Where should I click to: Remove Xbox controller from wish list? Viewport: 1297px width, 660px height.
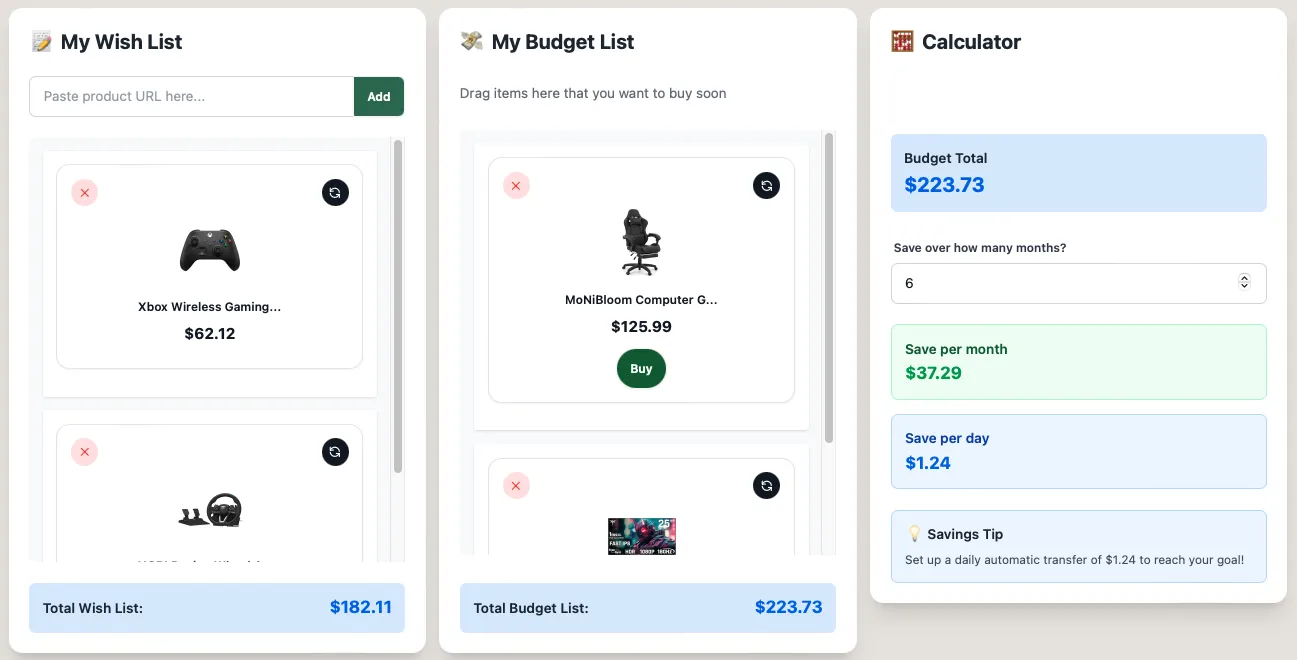(85, 192)
